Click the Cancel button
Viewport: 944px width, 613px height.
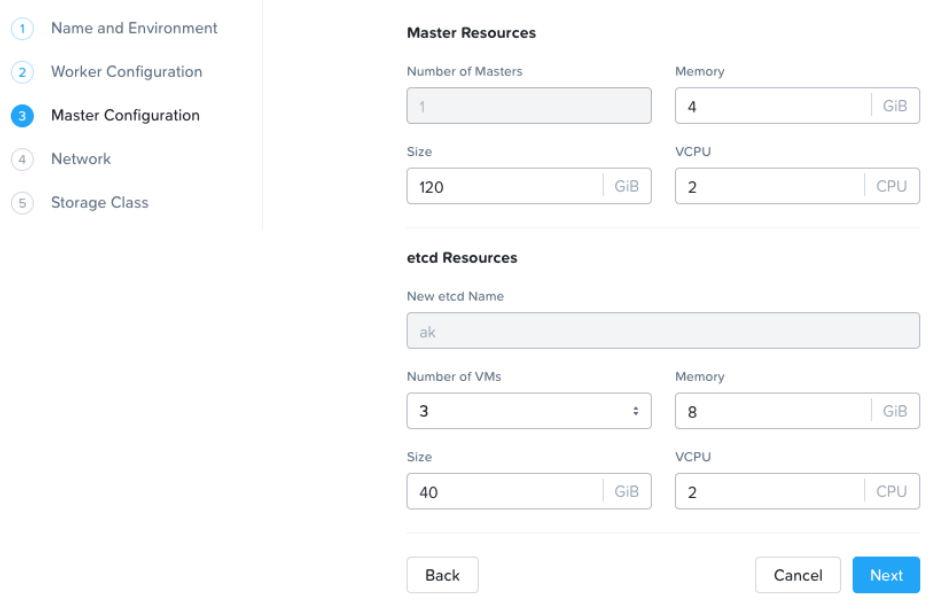(x=798, y=575)
